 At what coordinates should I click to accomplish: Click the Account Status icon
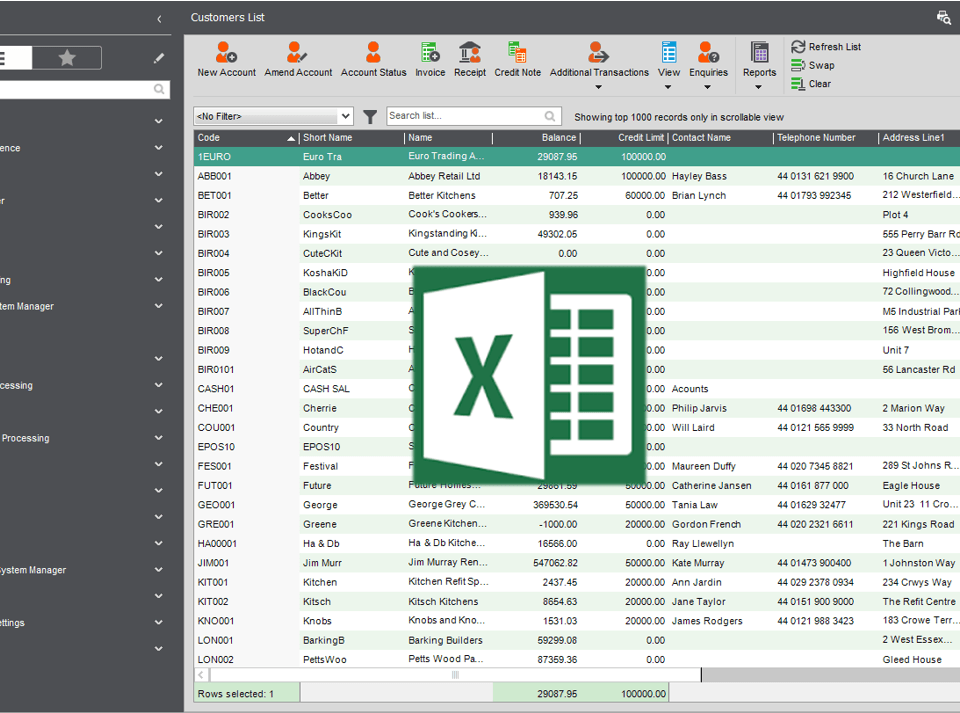coord(373,53)
